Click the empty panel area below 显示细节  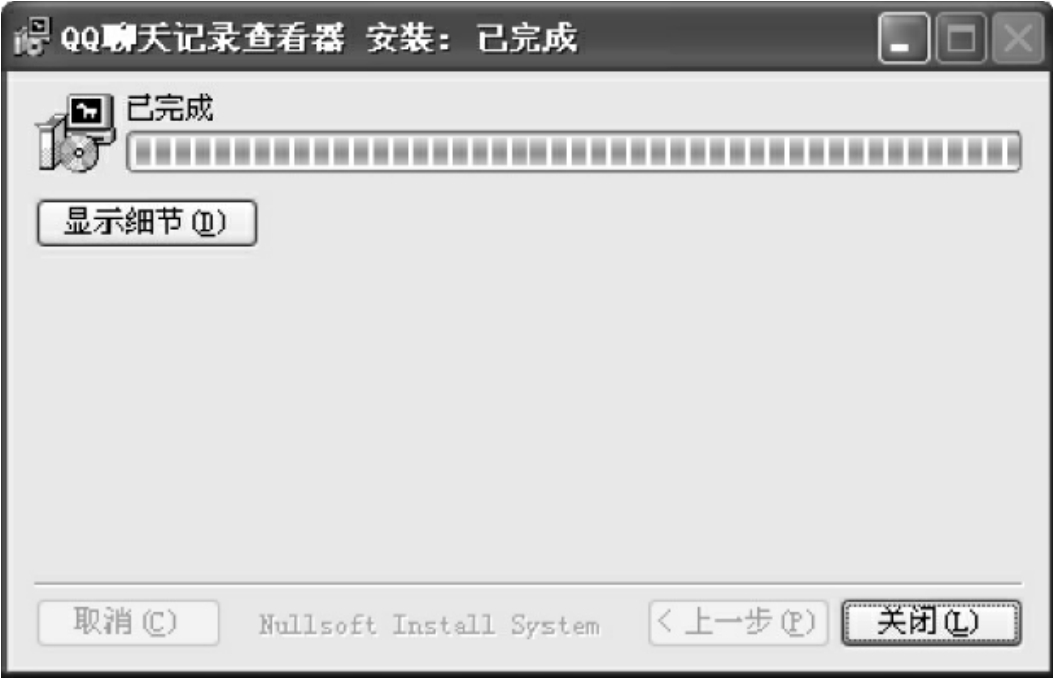point(527,413)
